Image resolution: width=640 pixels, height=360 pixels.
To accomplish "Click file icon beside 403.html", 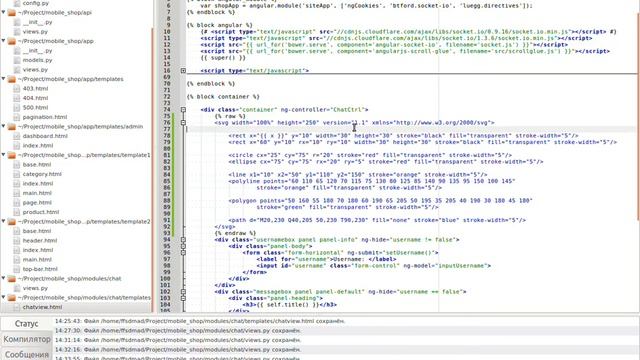I will (x=17, y=89).
